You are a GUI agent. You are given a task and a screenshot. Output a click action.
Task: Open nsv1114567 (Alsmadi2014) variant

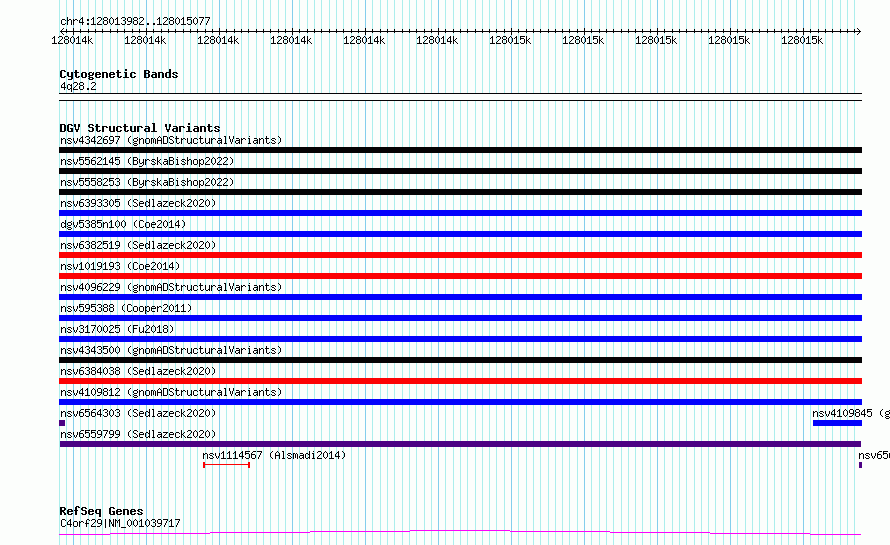pos(274,455)
